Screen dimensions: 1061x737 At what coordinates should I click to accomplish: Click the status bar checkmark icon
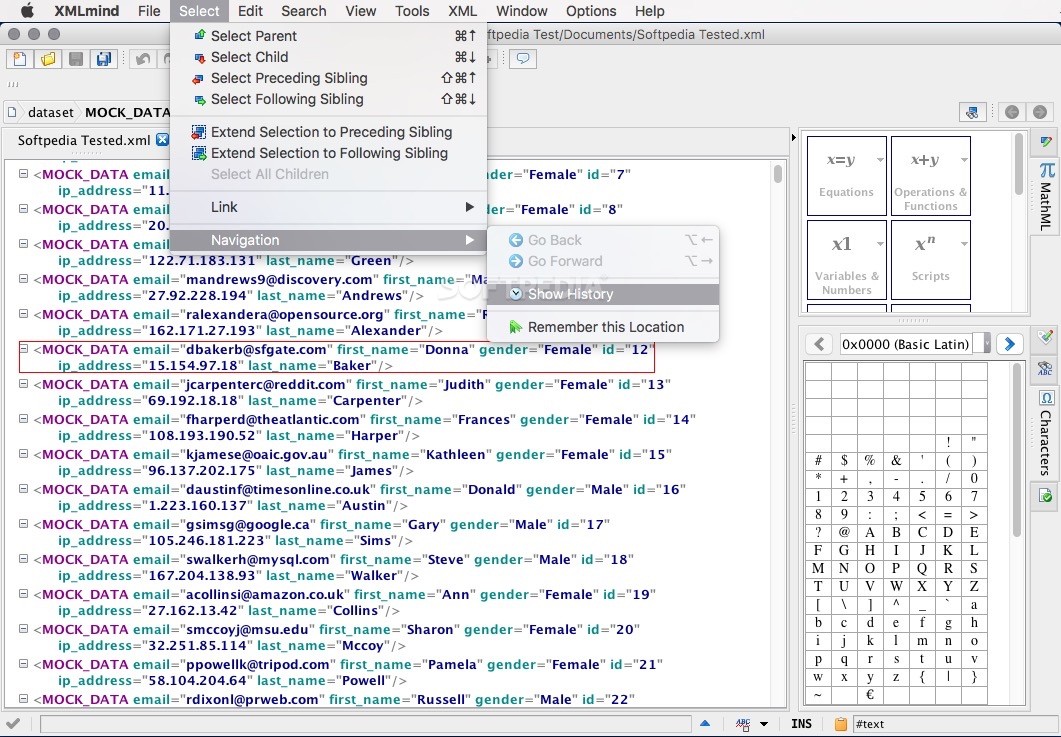click(x=13, y=723)
